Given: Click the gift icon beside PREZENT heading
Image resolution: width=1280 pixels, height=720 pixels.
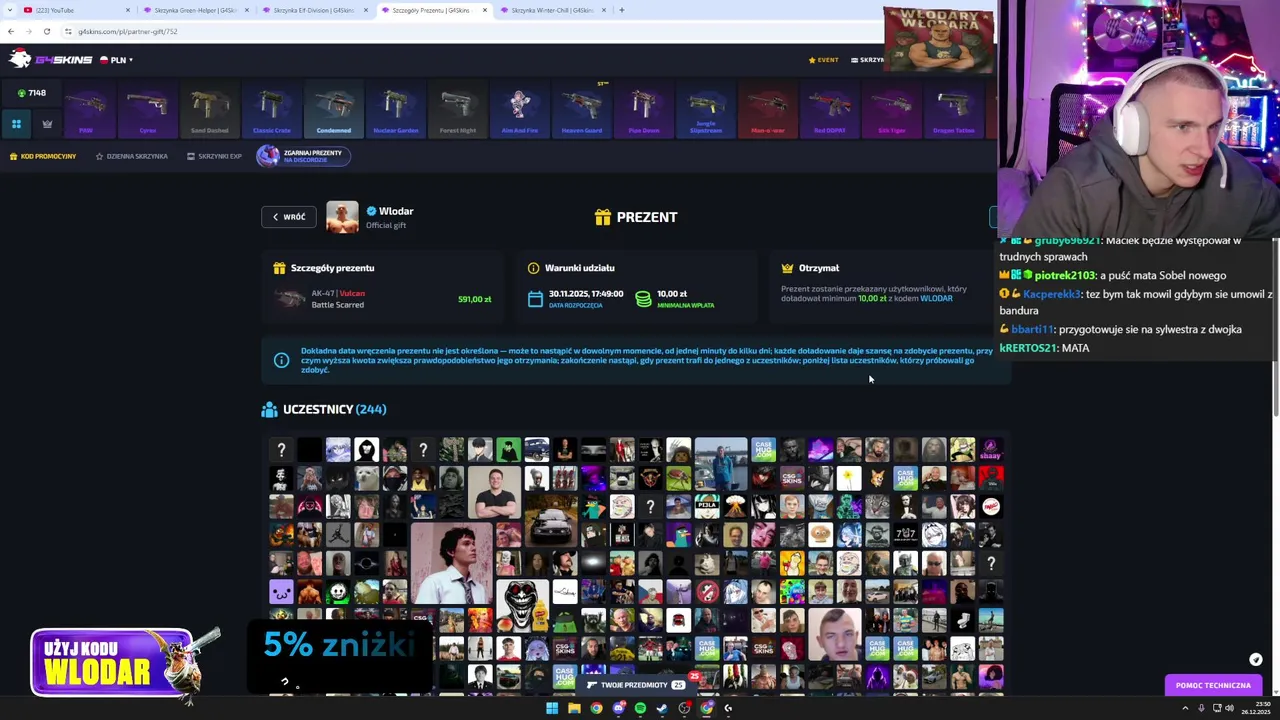Looking at the screenshot, I should pos(602,217).
